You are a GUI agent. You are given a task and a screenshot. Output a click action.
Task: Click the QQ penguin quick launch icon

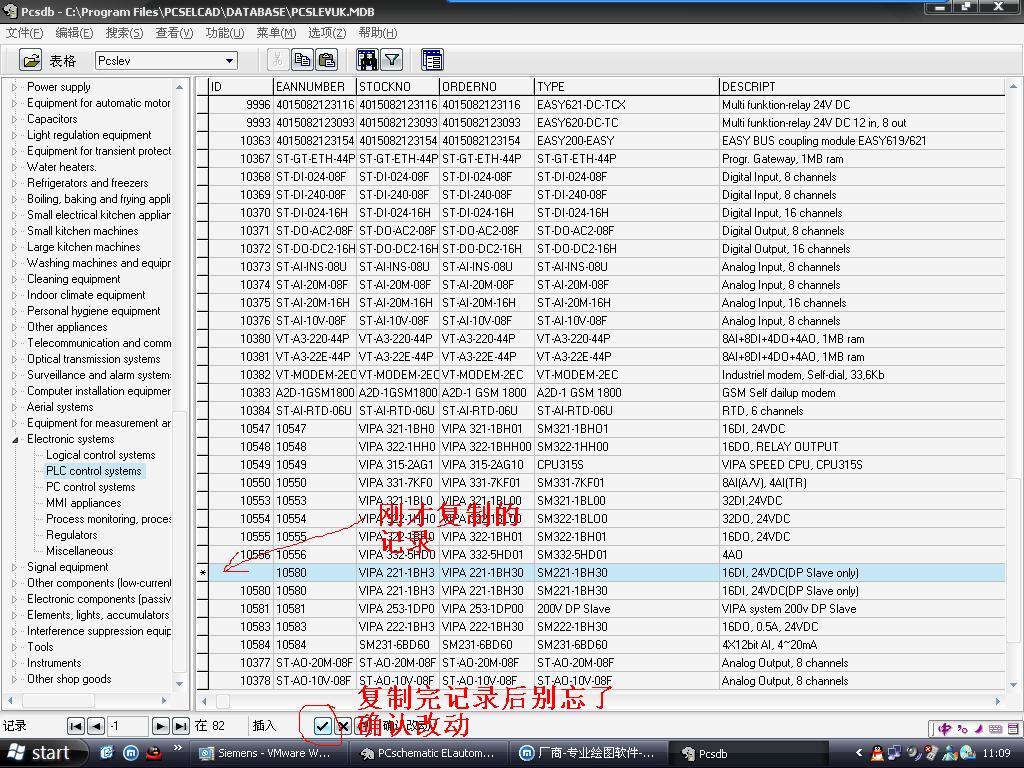(154, 753)
